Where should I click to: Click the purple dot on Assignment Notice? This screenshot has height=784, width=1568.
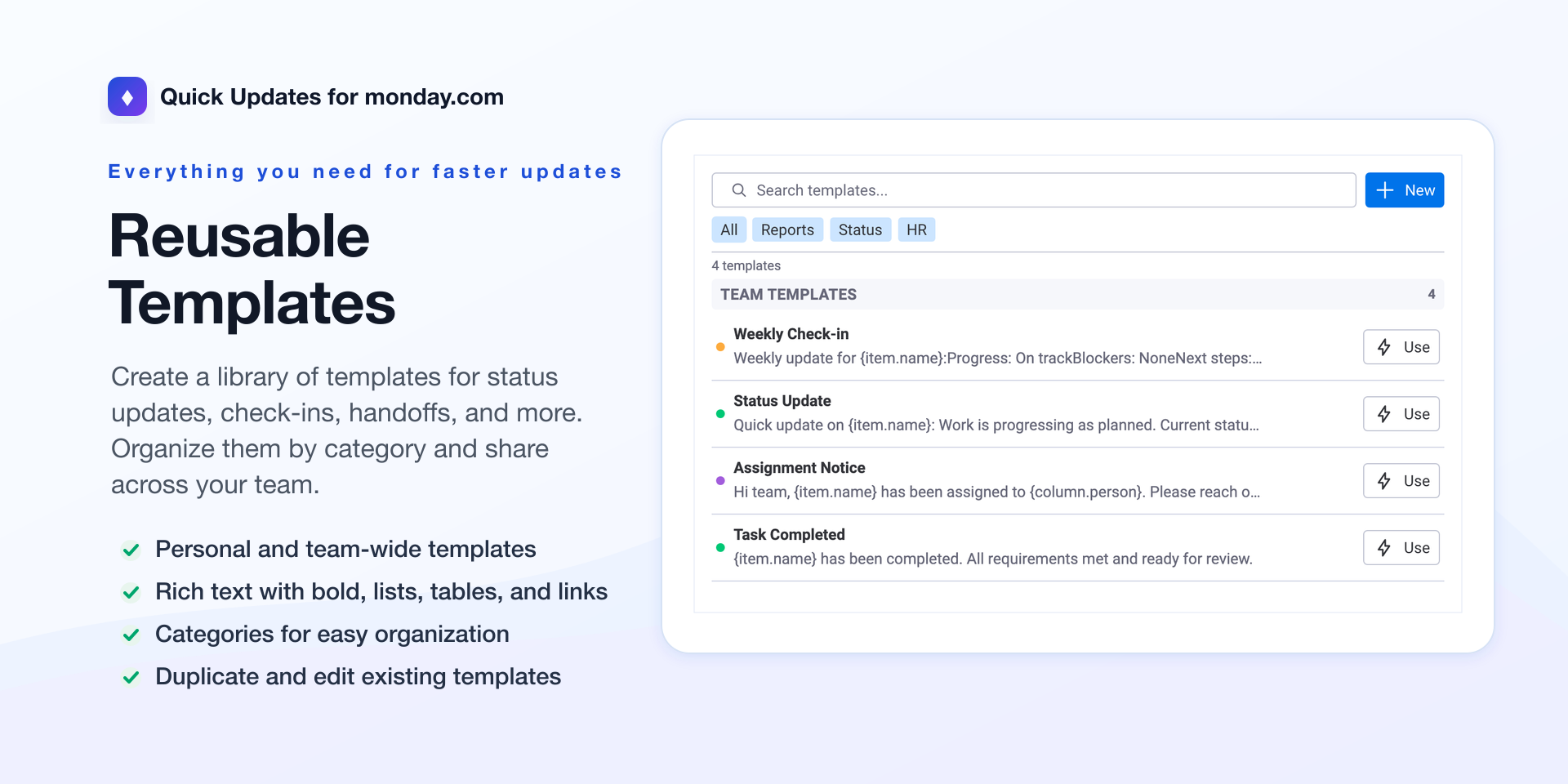point(720,481)
